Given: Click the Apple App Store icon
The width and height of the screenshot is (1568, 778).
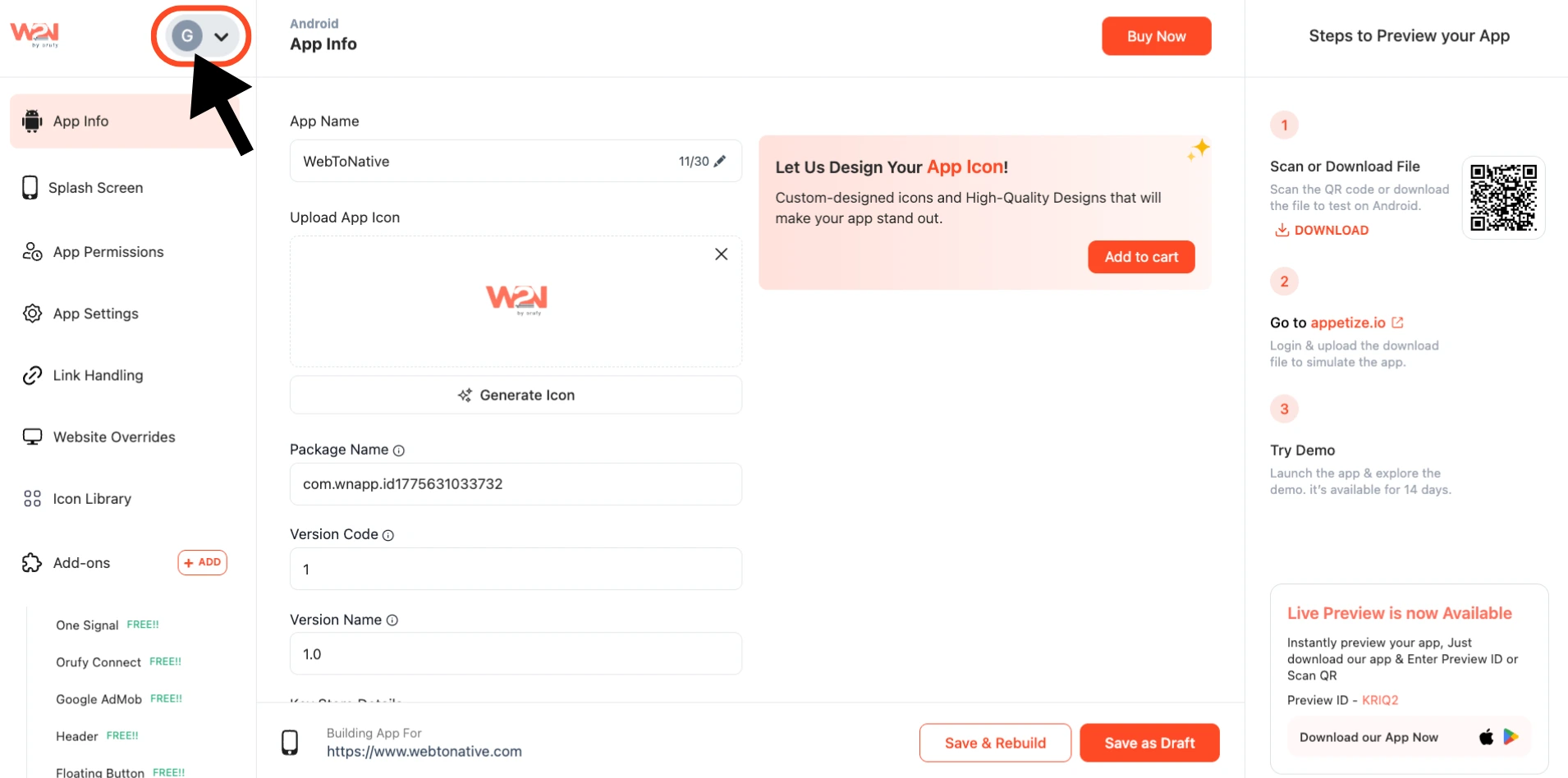Looking at the screenshot, I should pos(1486,737).
